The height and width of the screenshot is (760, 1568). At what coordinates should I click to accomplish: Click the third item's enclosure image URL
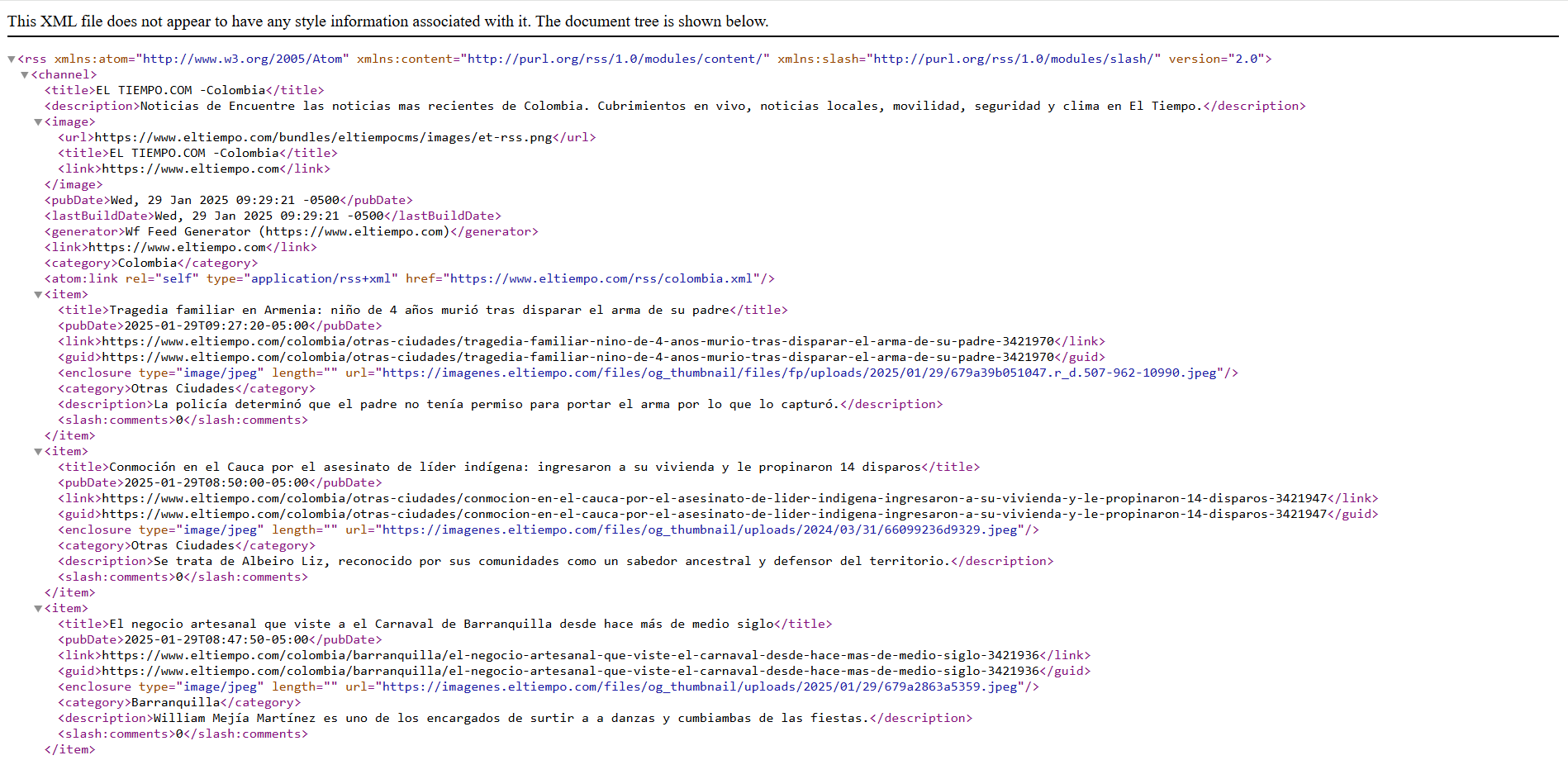click(x=703, y=687)
